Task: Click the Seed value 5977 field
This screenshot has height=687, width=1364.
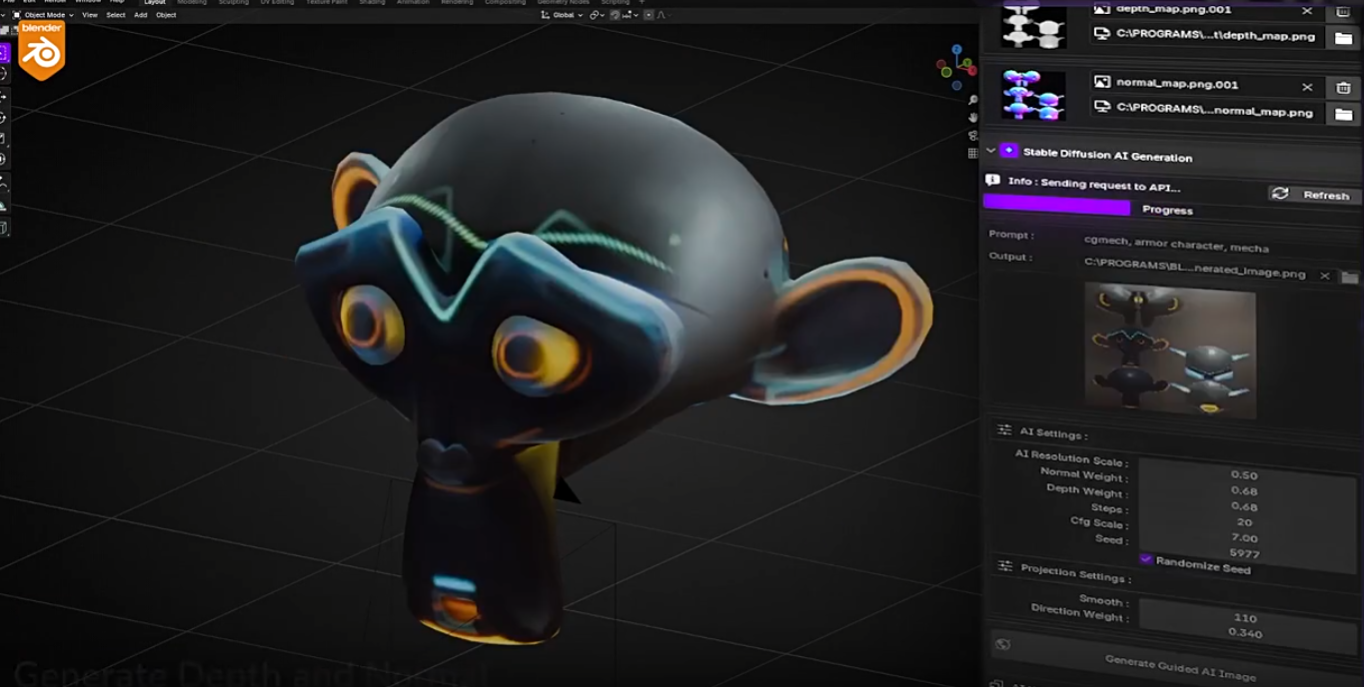Action: pos(1243,553)
